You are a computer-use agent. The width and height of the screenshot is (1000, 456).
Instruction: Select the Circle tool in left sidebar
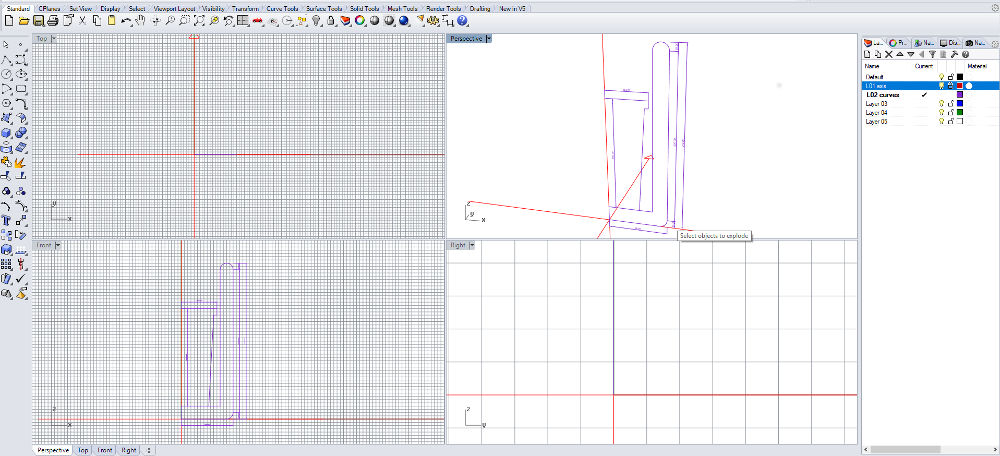point(6,73)
